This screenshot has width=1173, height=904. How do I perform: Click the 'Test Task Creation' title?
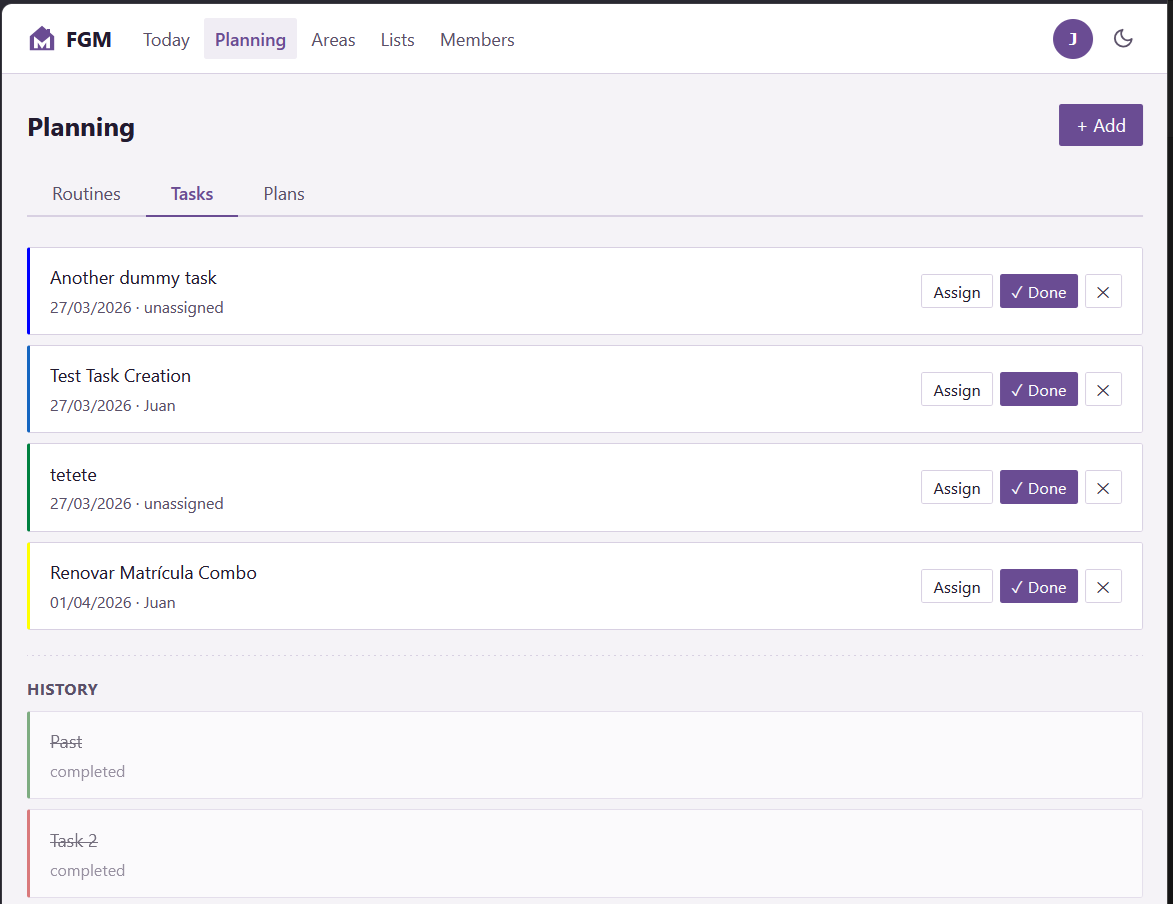[x=120, y=376]
